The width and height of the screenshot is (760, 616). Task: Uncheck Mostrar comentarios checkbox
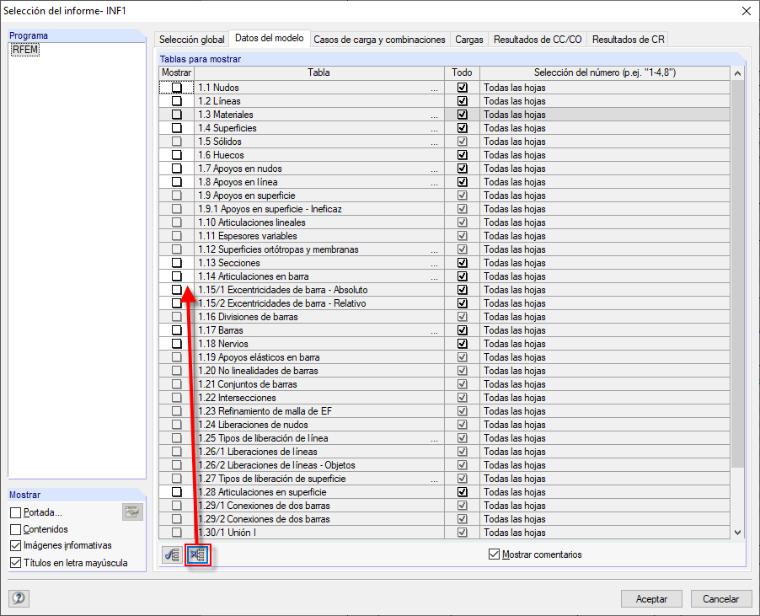point(494,554)
